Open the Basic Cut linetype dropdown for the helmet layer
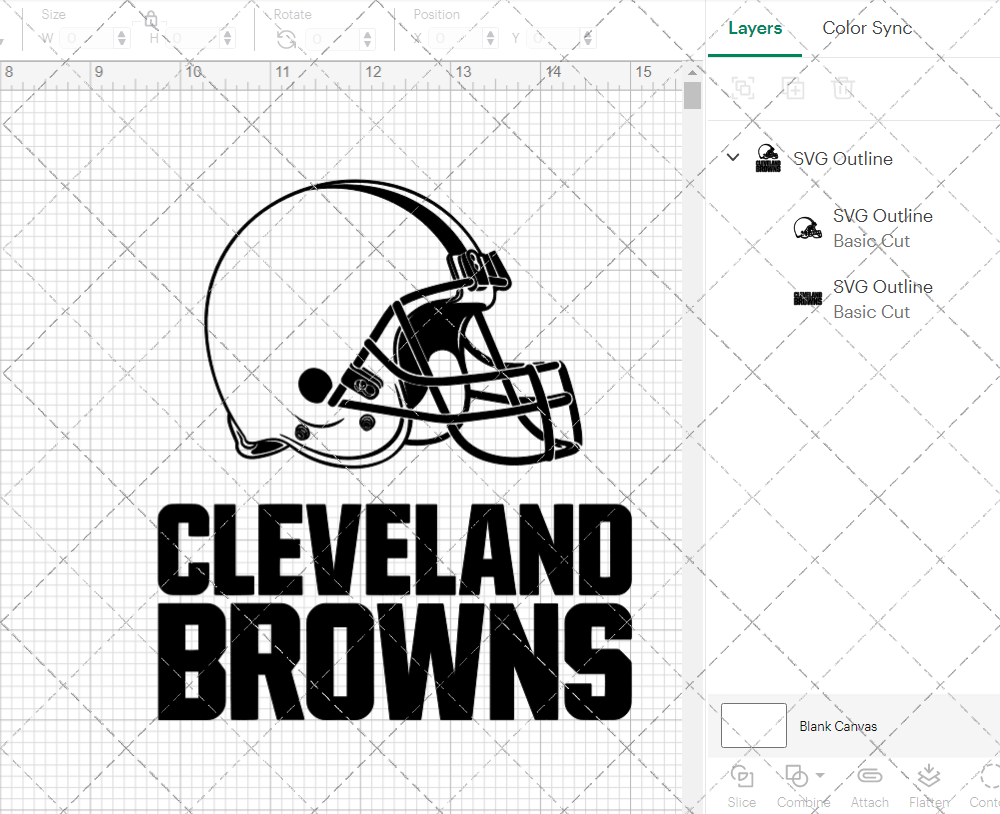Viewport: 1000px width, 814px height. coord(872,241)
